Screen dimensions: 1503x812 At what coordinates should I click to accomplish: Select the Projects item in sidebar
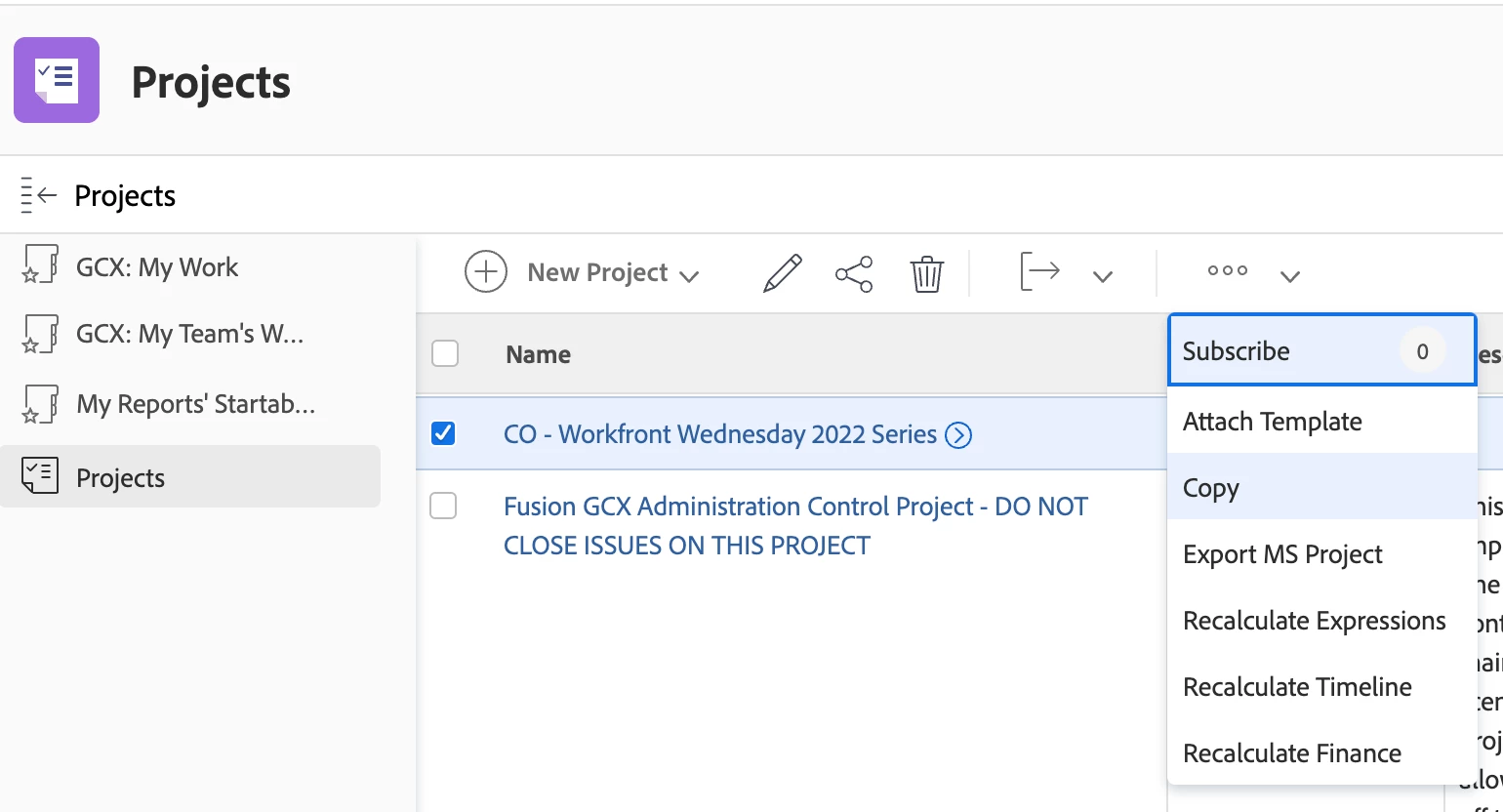coord(190,476)
